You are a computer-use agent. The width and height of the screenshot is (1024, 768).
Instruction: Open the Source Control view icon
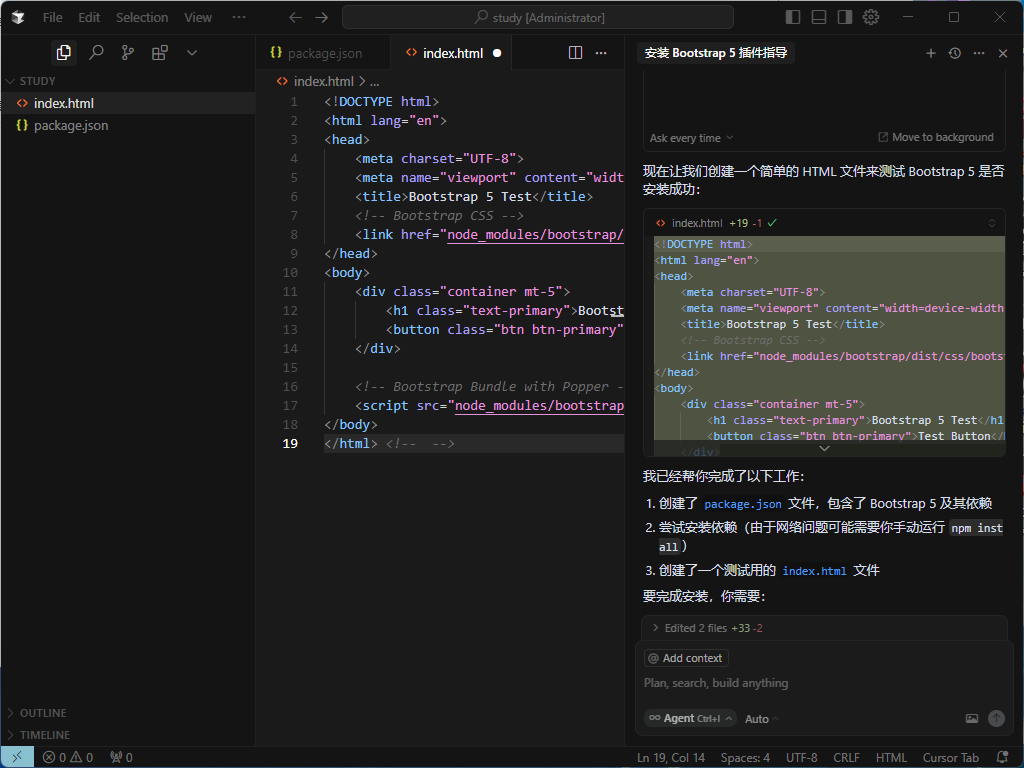(x=128, y=53)
